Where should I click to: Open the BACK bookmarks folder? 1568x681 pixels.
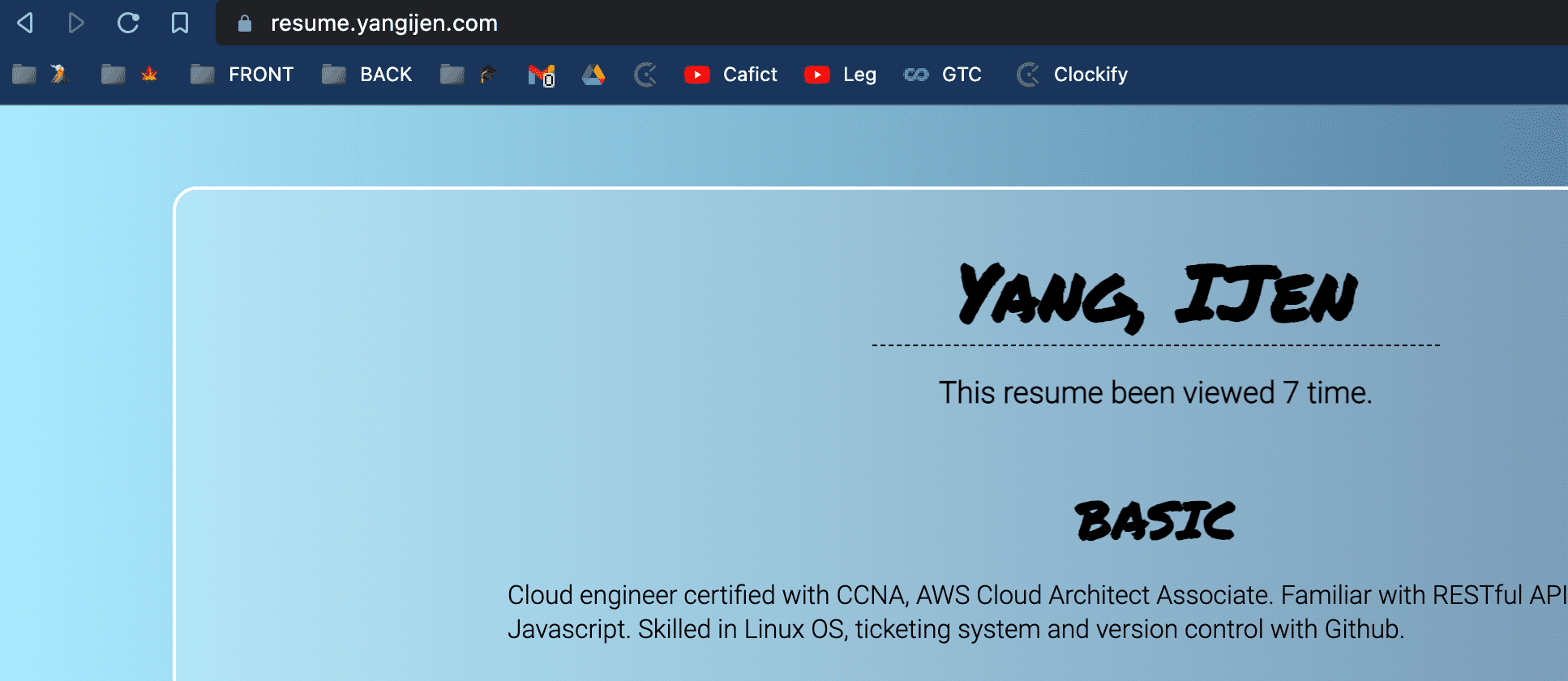click(x=367, y=75)
